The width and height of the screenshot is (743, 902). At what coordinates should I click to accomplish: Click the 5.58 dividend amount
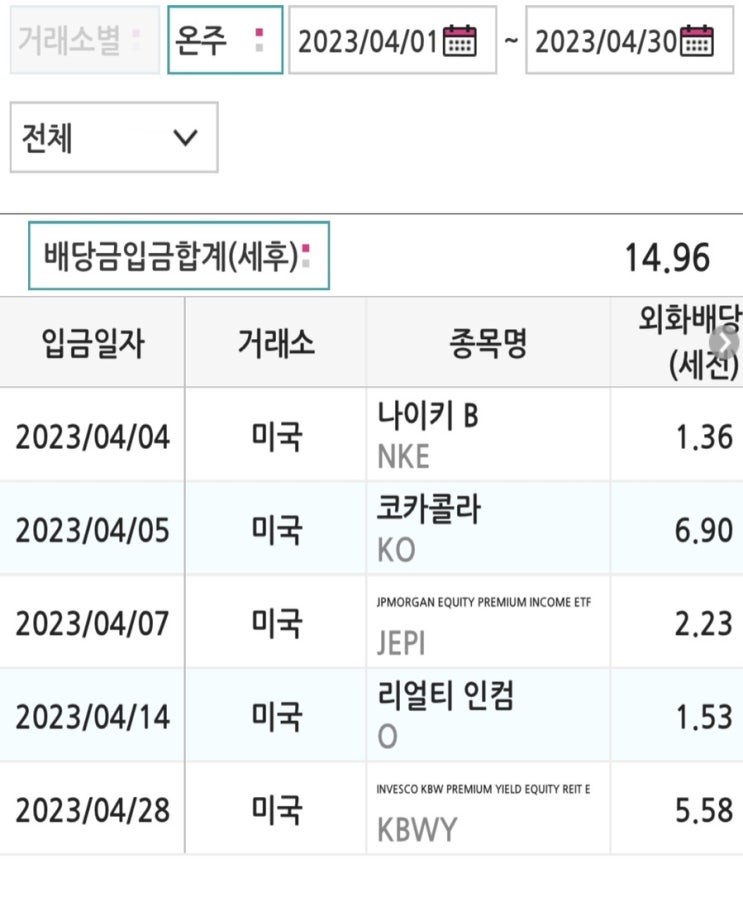click(704, 810)
